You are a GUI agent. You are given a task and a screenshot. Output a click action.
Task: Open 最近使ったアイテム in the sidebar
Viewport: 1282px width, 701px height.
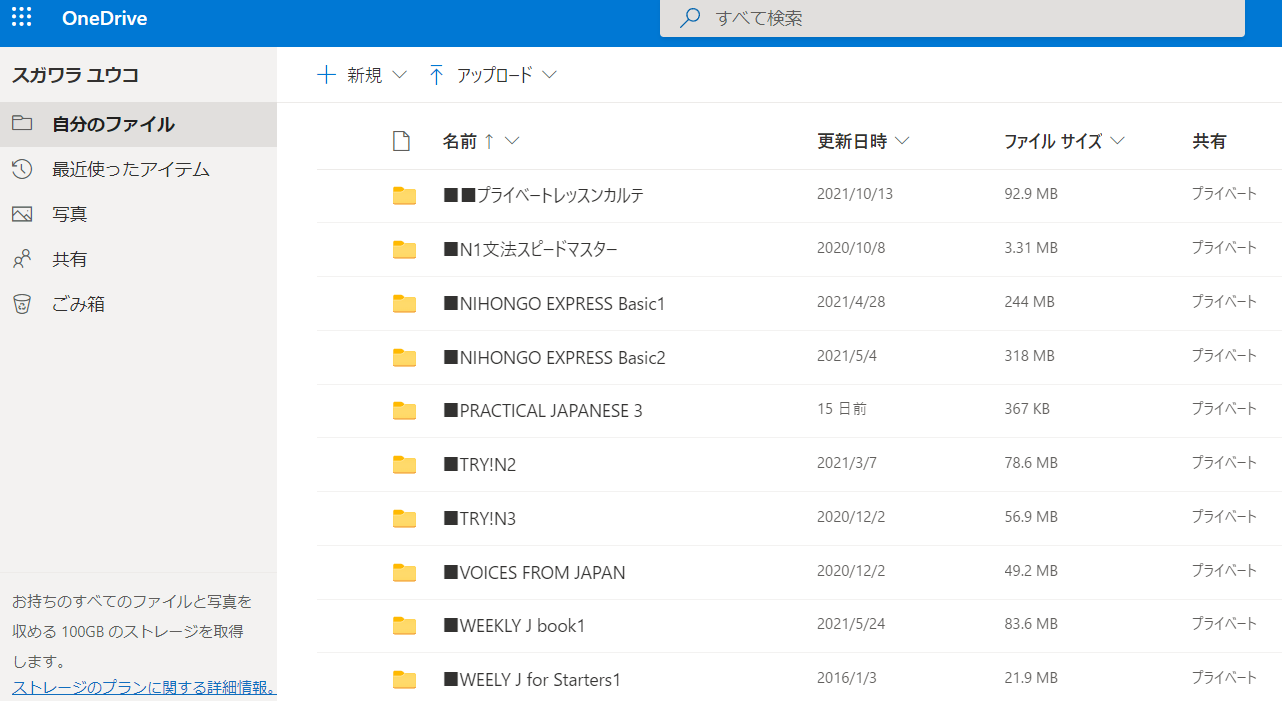[138, 169]
